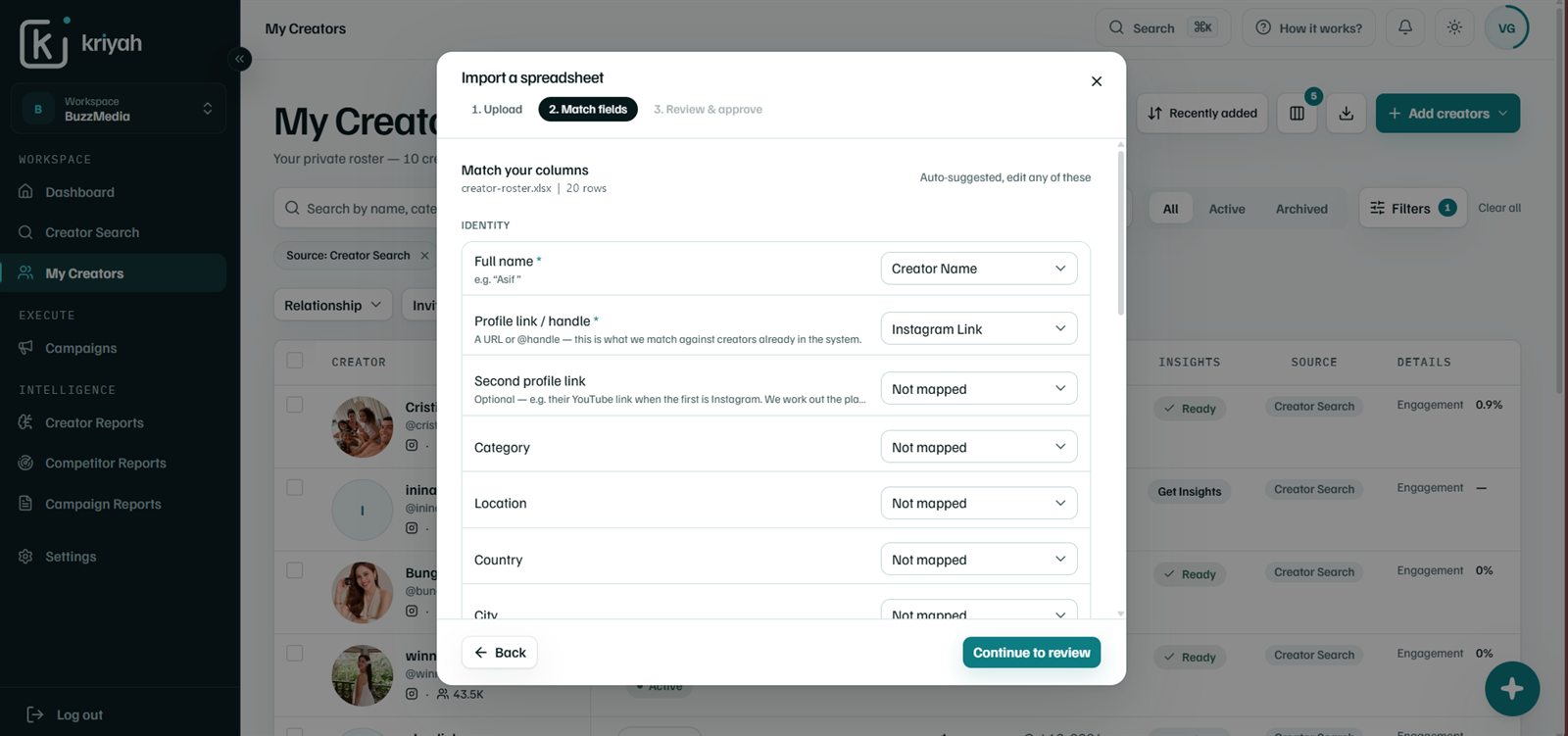Click the Settings gear icon
The image size is (1568, 736).
click(x=25, y=557)
